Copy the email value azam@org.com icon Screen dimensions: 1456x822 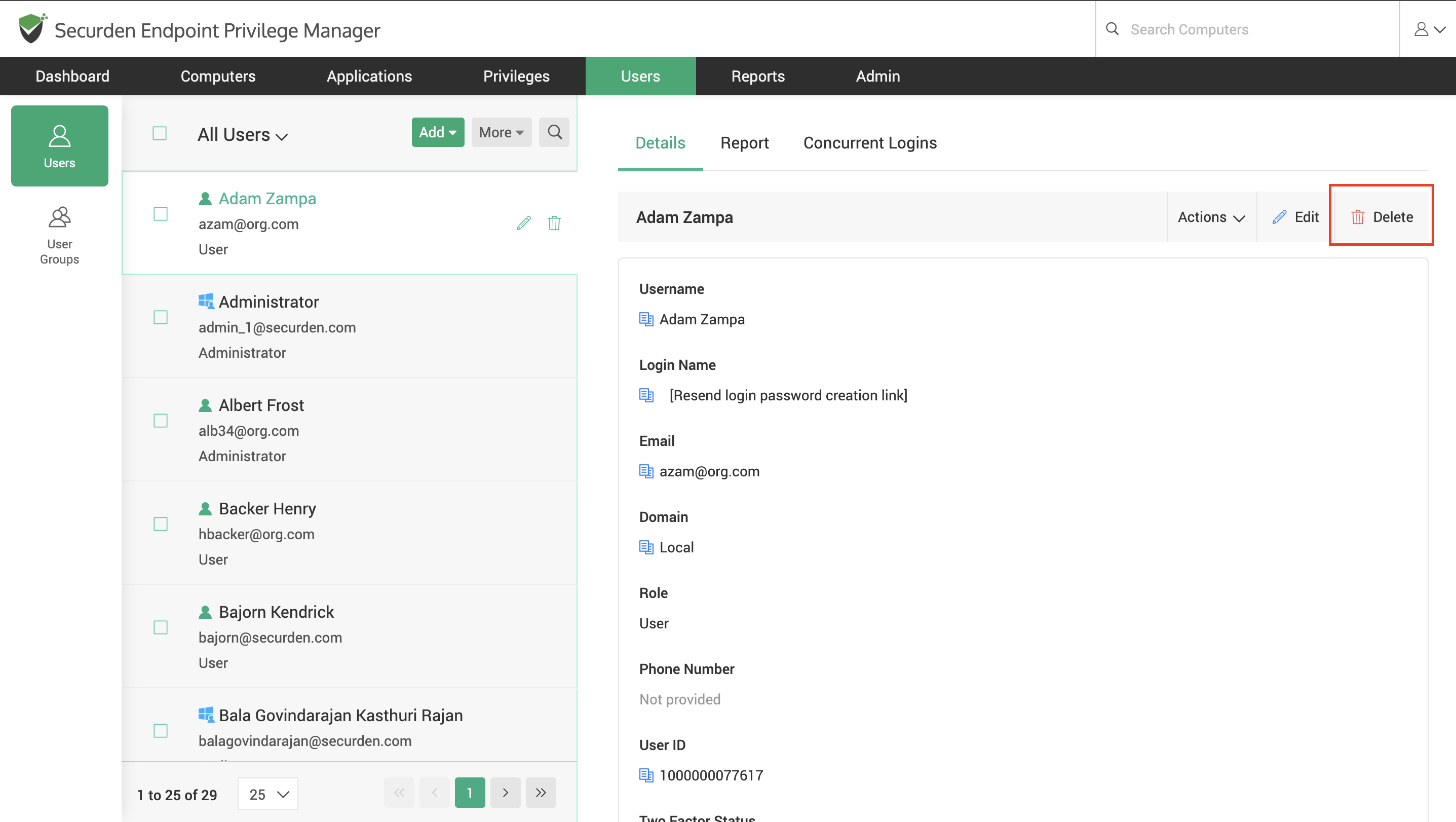645,471
